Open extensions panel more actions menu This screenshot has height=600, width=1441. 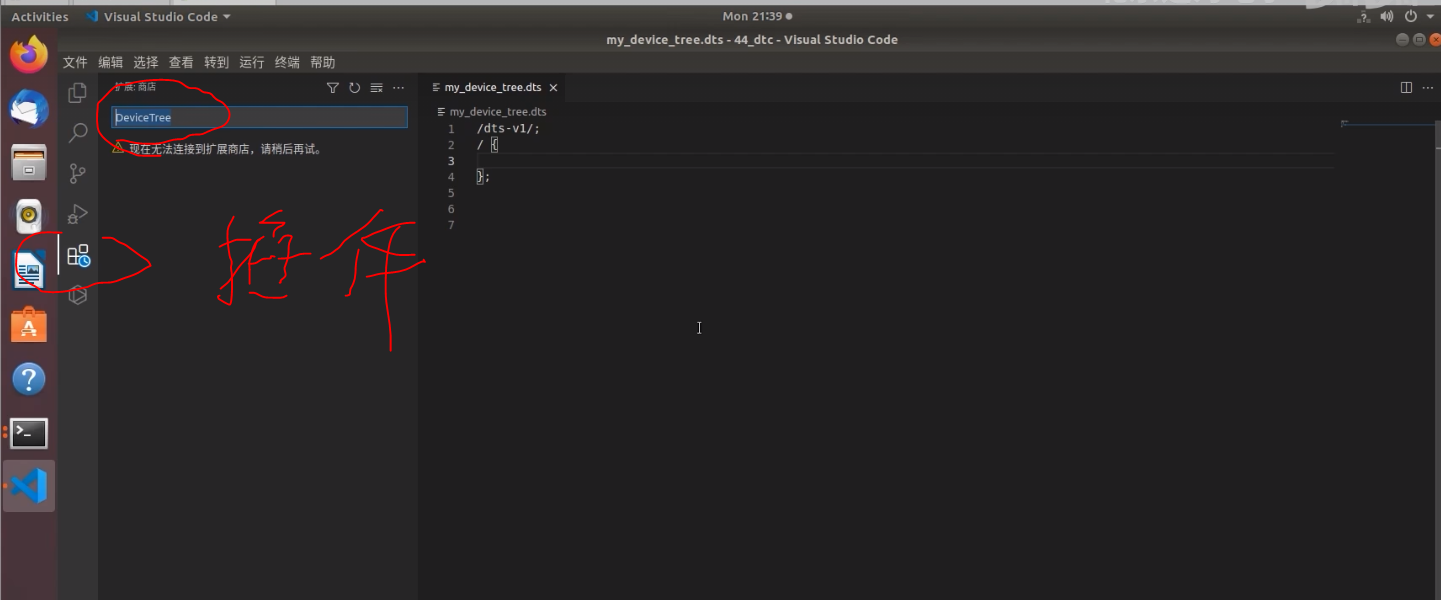(398, 88)
